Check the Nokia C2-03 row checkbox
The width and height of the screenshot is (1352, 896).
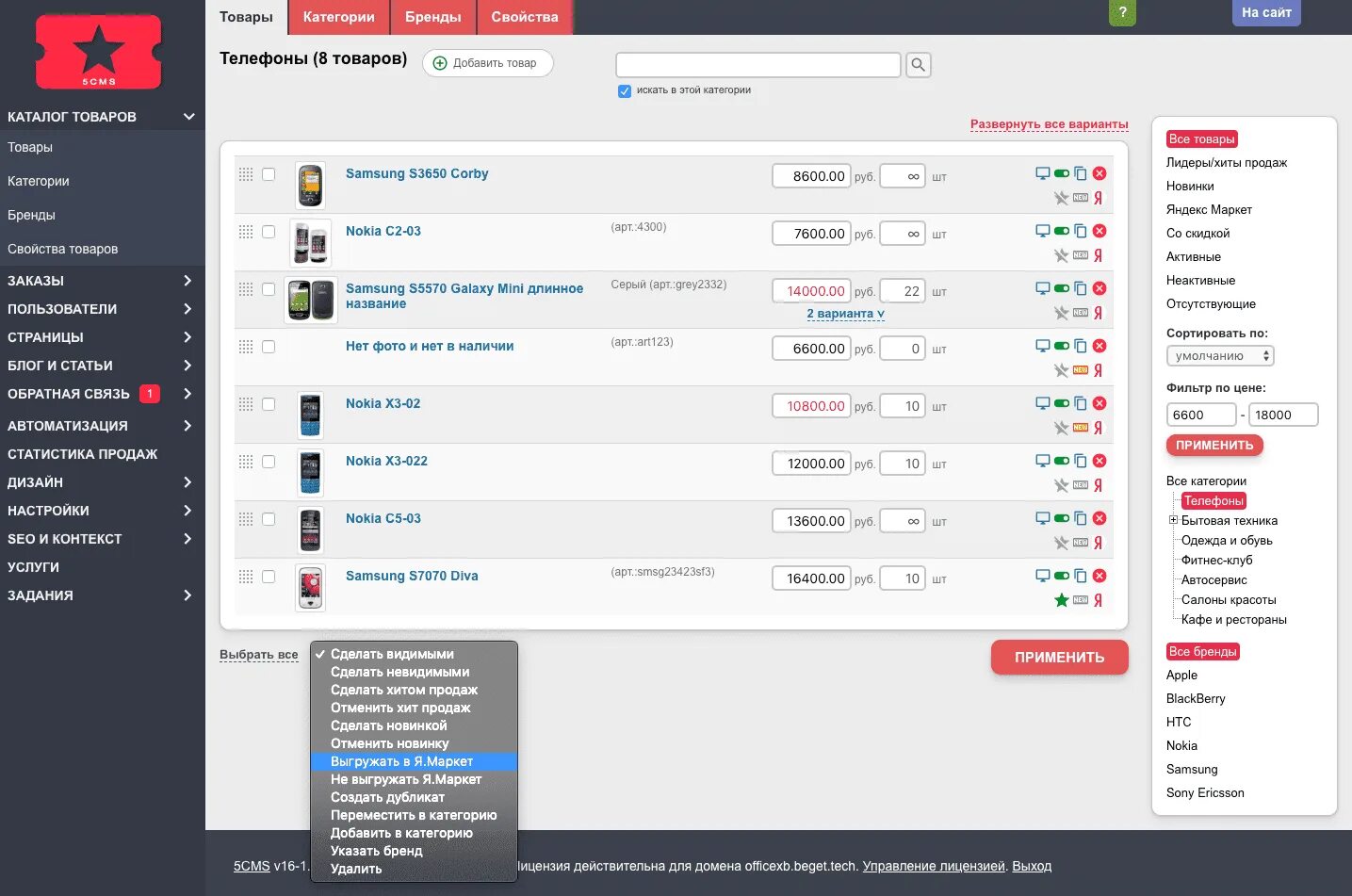tap(269, 232)
